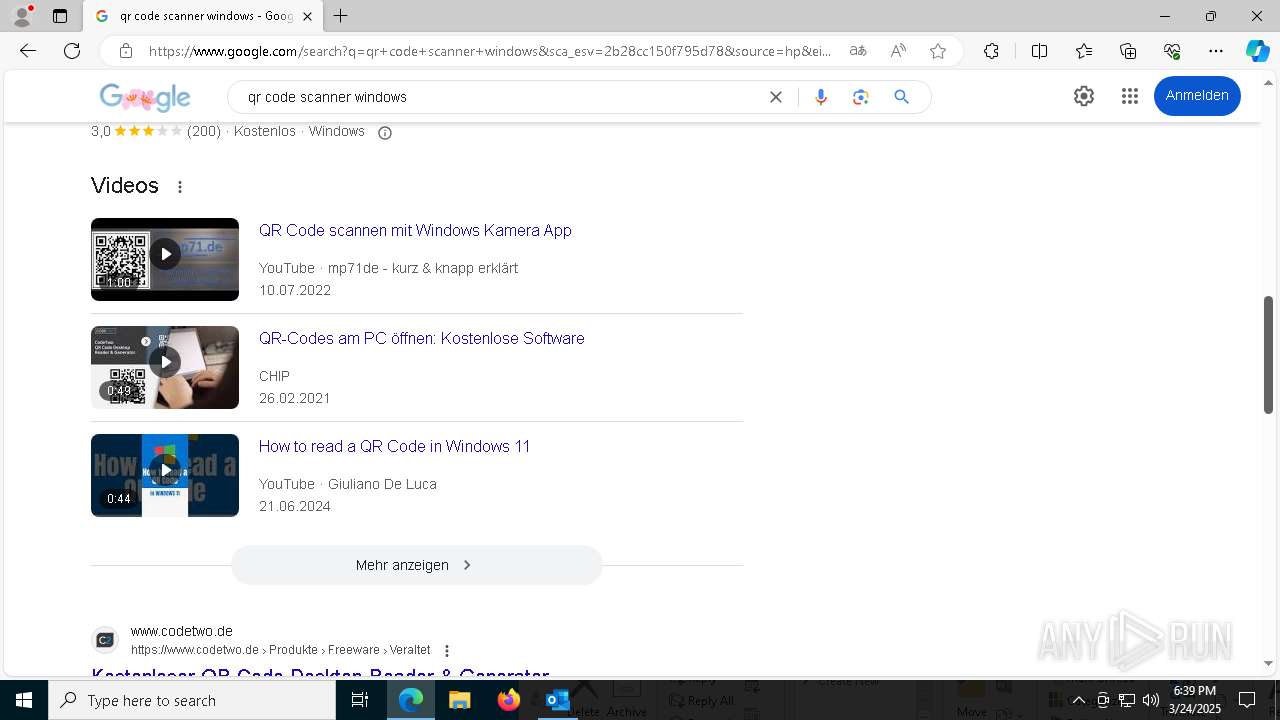Open the Edge profile icon

22,16
